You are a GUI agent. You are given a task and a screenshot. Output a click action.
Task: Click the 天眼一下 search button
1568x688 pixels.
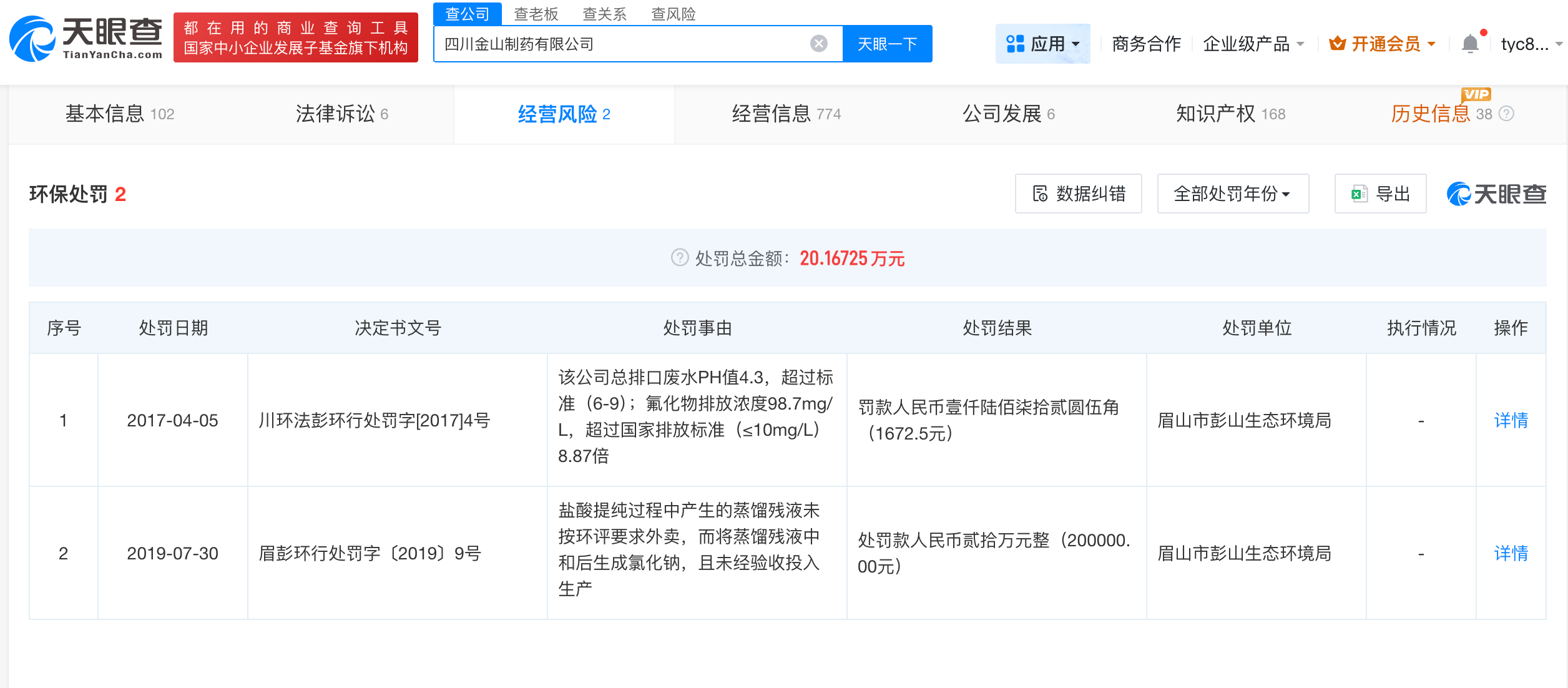(887, 44)
